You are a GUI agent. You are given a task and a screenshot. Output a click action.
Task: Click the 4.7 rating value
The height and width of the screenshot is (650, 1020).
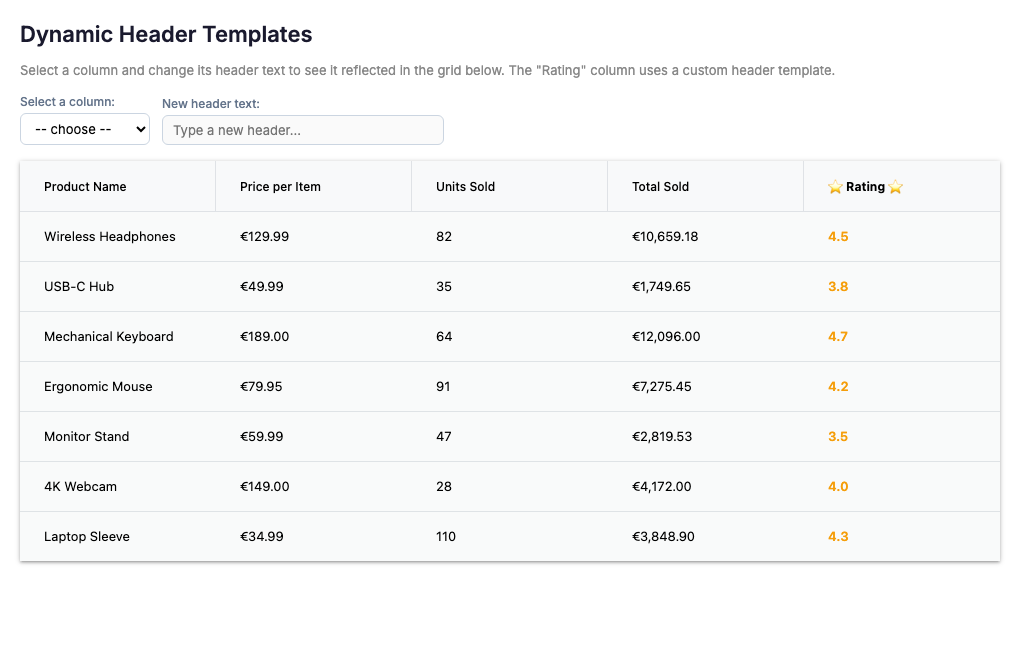838,337
